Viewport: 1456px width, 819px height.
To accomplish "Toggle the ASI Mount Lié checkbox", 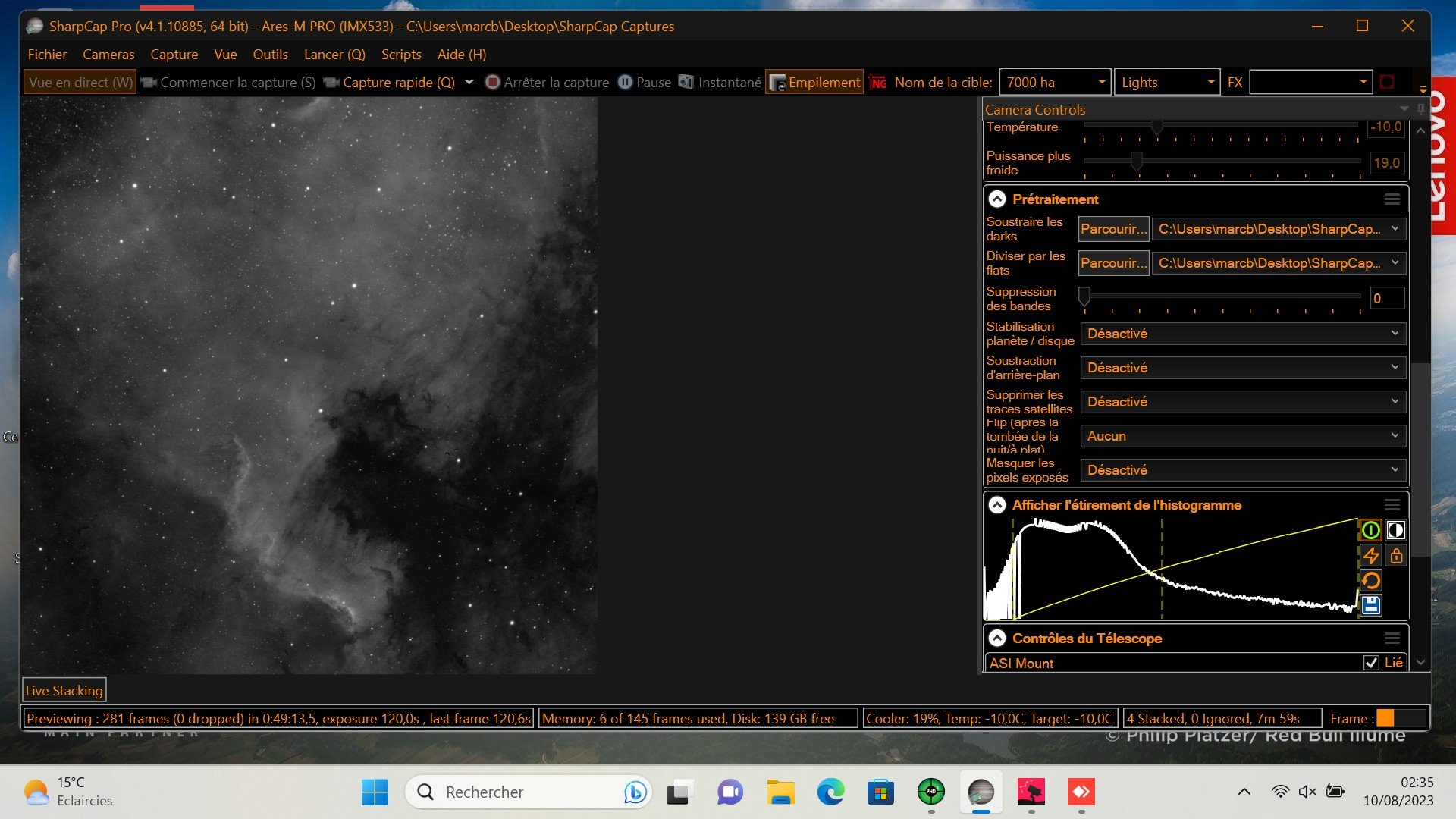I will pyautogui.click(x=1371, y=663).
